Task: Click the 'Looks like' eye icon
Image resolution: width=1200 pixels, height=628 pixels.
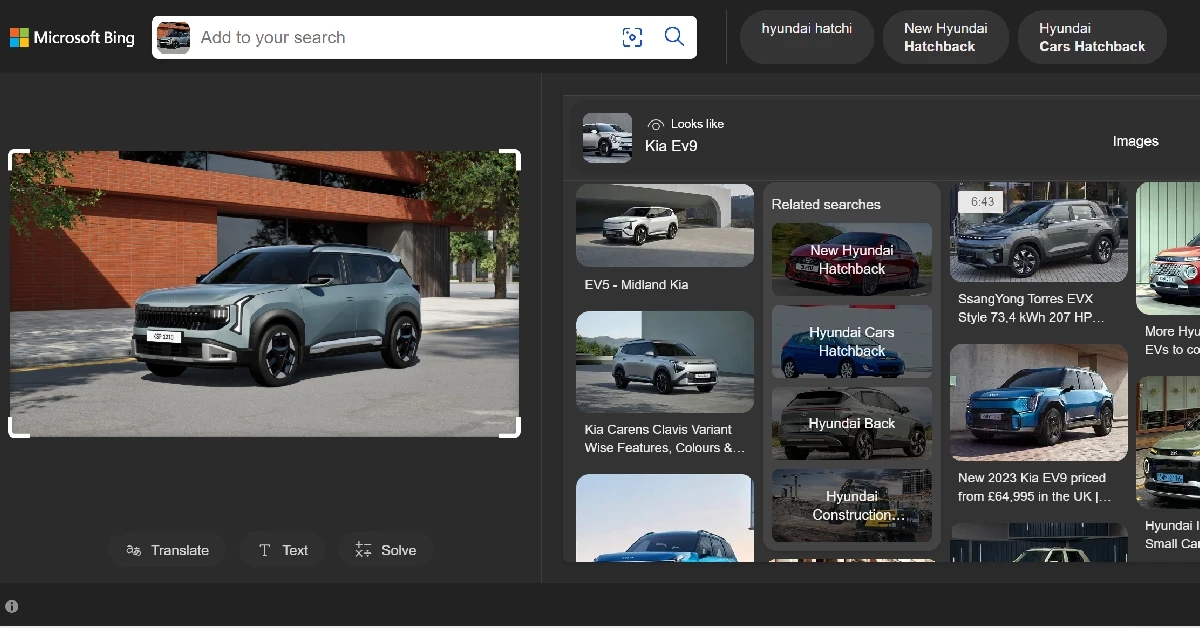Action: tap(657, 123)
